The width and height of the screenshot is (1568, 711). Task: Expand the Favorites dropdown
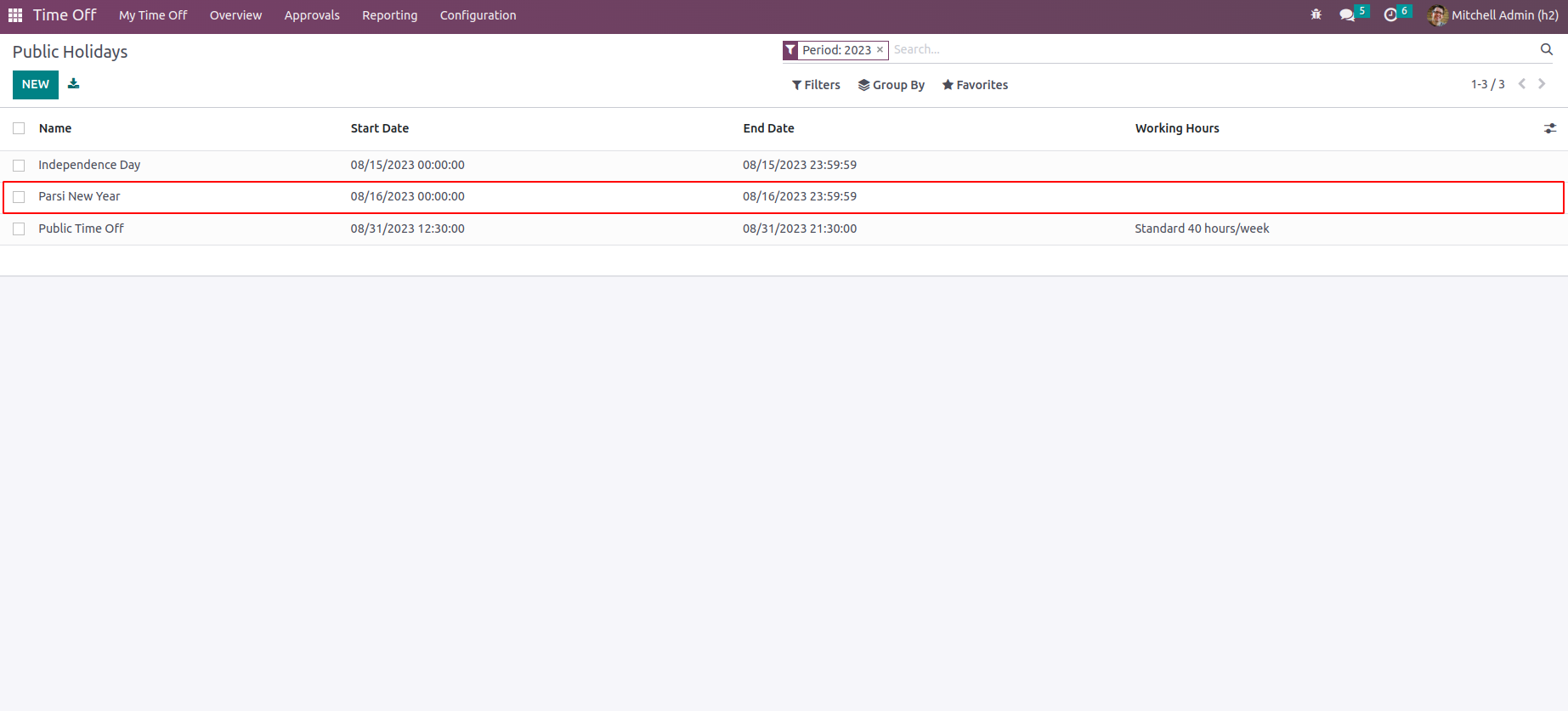(975, 85)
